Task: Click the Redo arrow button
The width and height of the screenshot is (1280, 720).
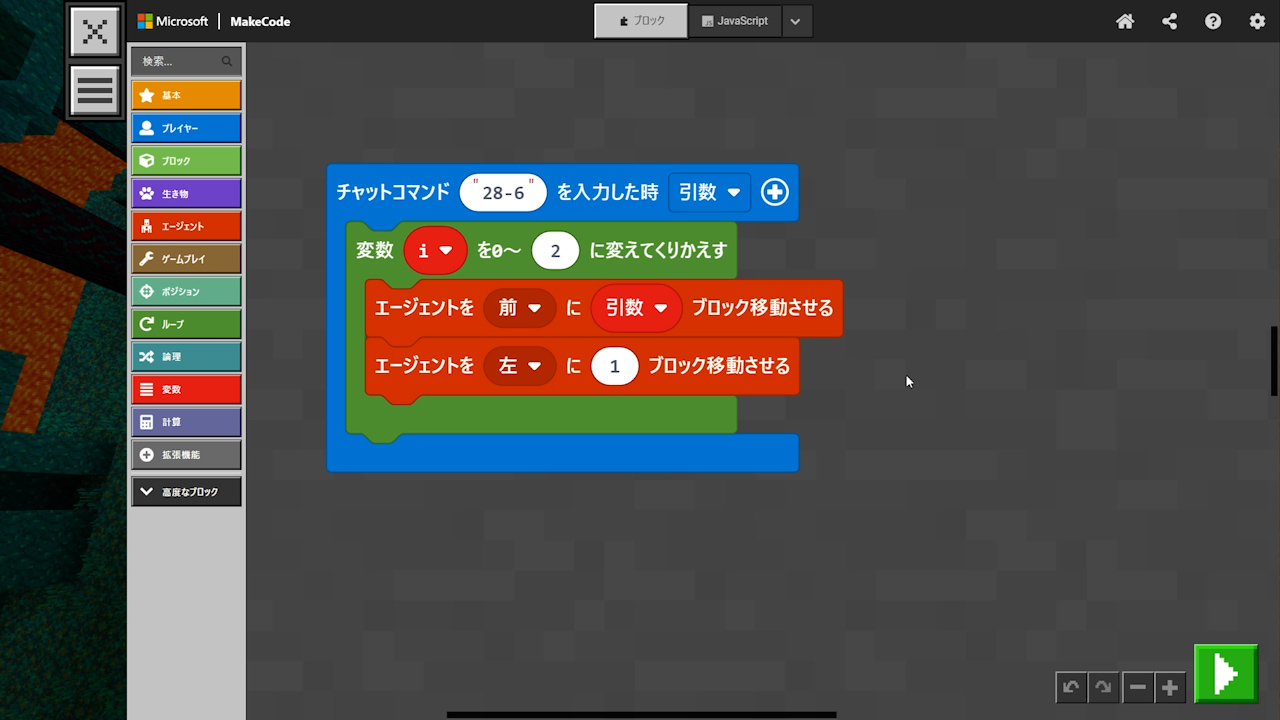Action: pos(1103,687)
